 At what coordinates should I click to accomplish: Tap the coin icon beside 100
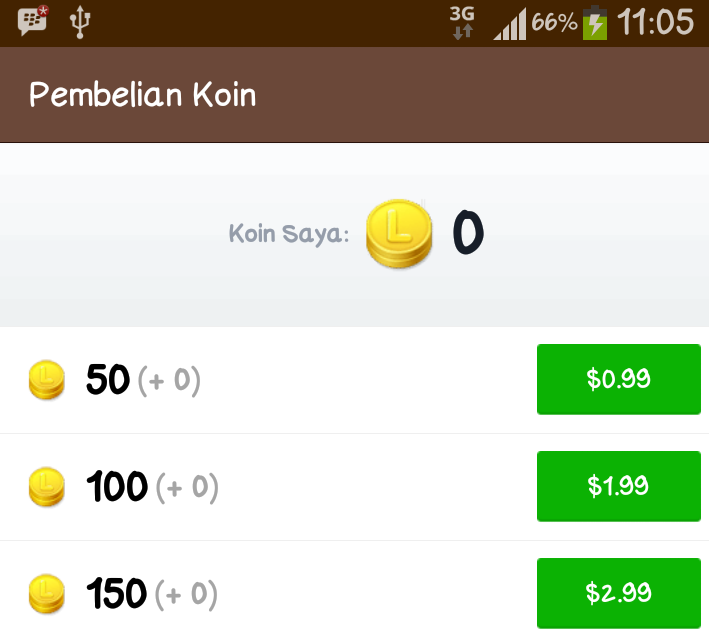pos(47,487)
